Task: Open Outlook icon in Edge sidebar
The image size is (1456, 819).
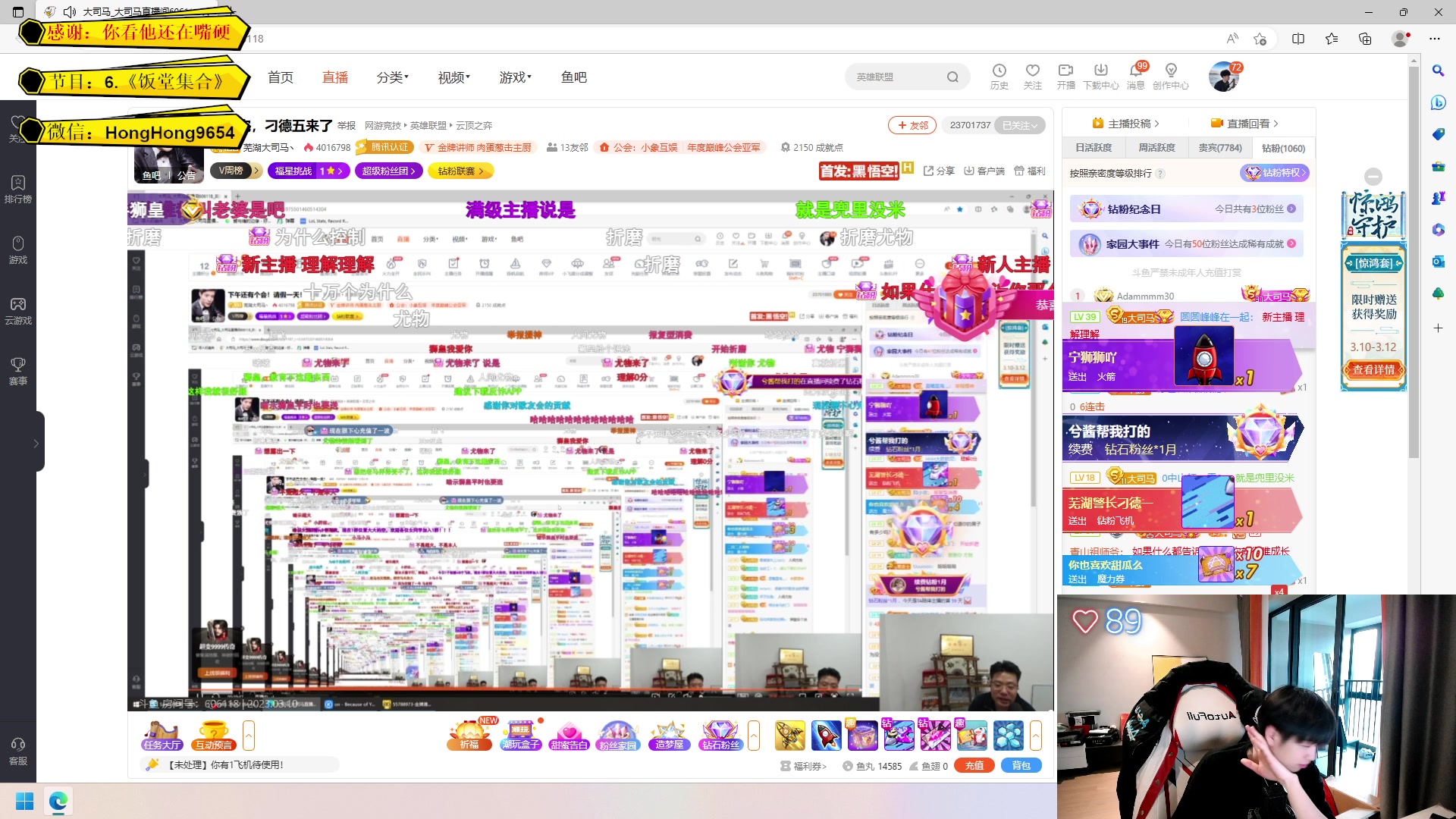Action: pyautogui.click(x=1438, y=262)
